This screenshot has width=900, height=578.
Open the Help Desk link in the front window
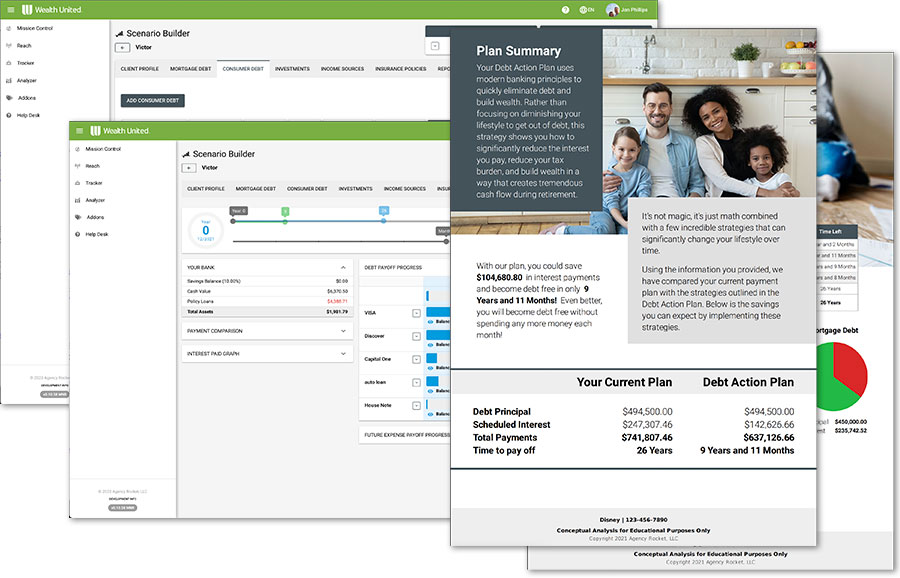(97, 234)
